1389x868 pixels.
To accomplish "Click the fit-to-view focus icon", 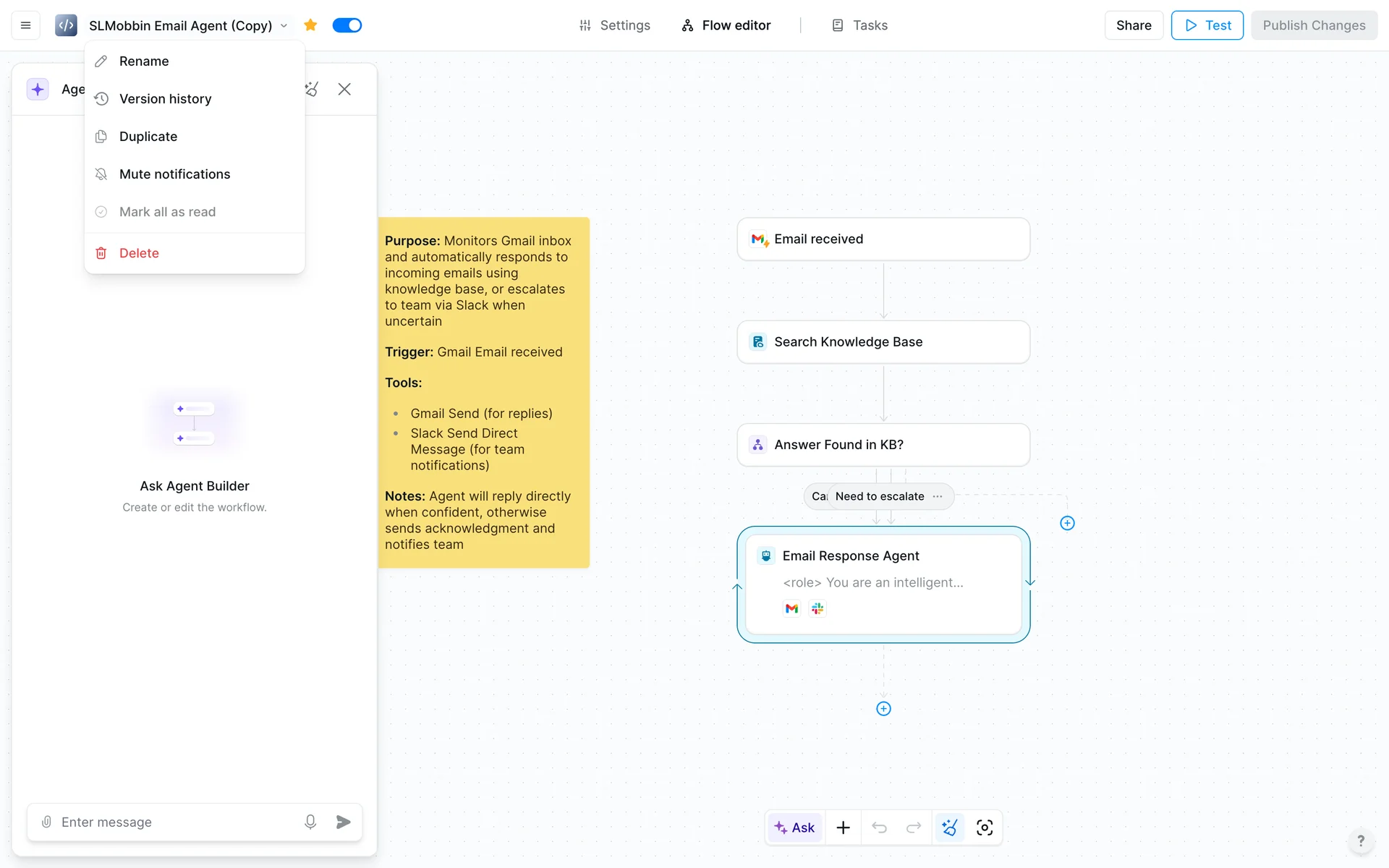I will (985, 827).
